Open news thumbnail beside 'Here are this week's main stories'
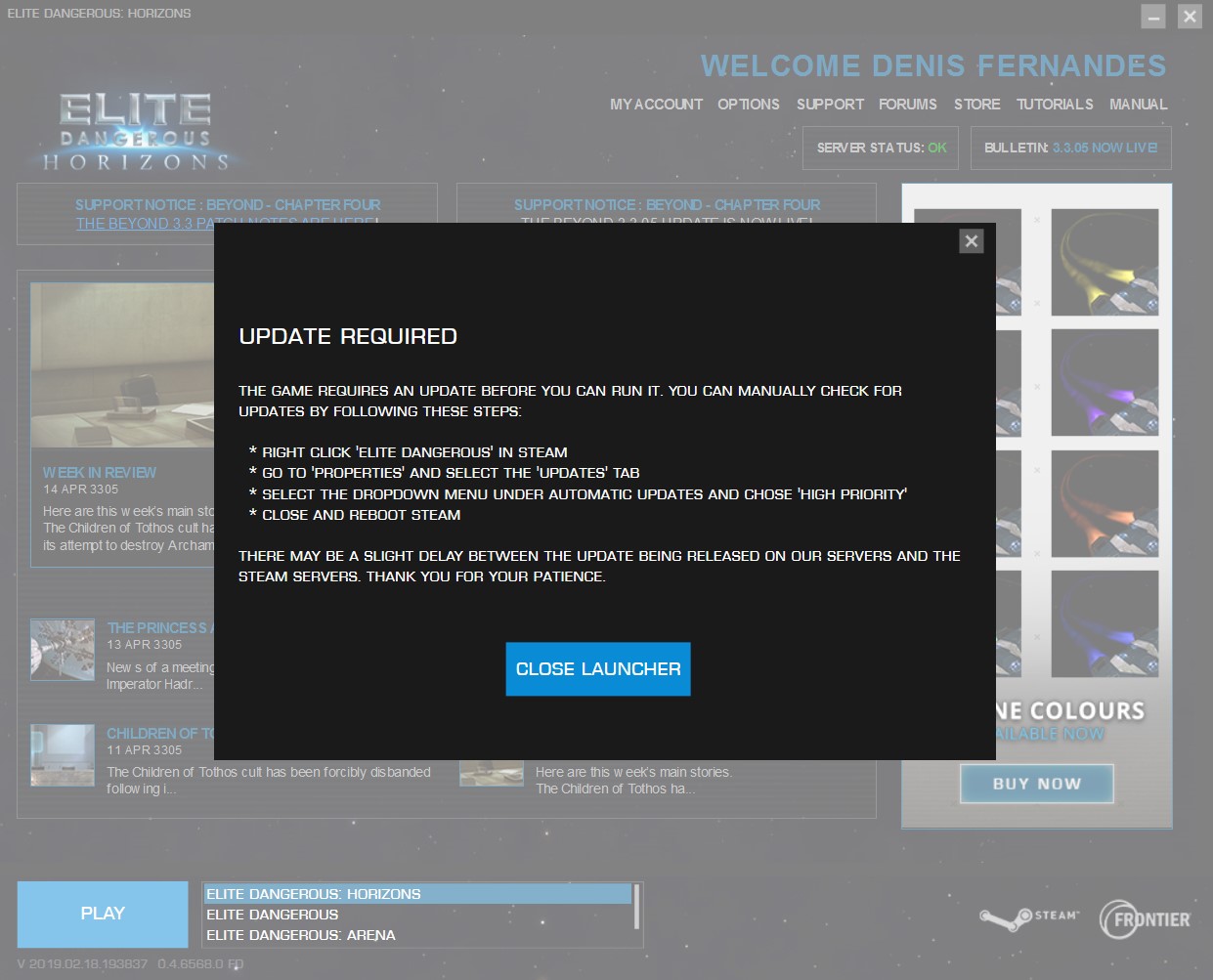 pos(492,773)
